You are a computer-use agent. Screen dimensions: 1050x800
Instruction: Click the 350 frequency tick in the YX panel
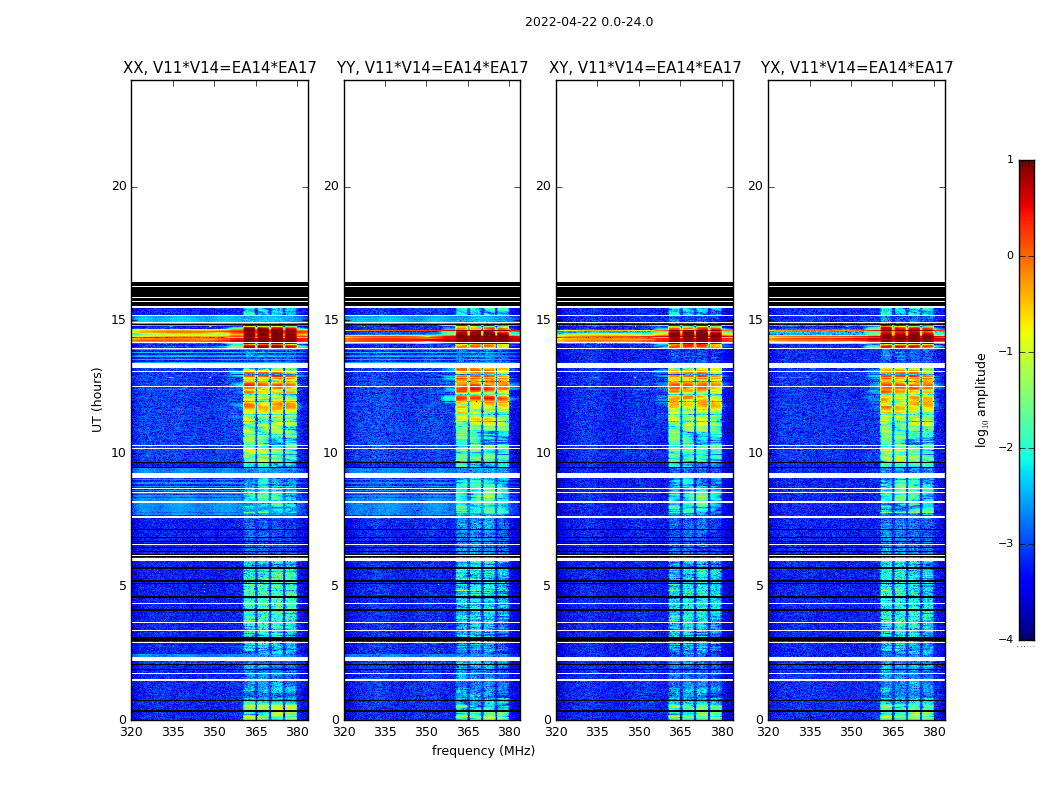(x=851, y=732)
